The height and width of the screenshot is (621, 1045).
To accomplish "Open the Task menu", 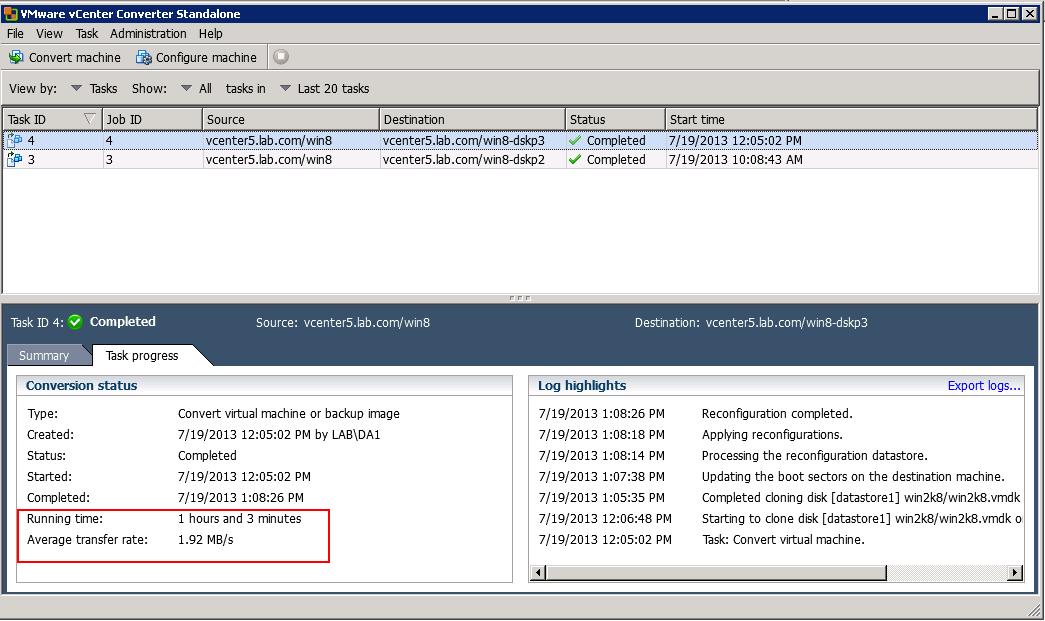I will (x=87, y=33).
